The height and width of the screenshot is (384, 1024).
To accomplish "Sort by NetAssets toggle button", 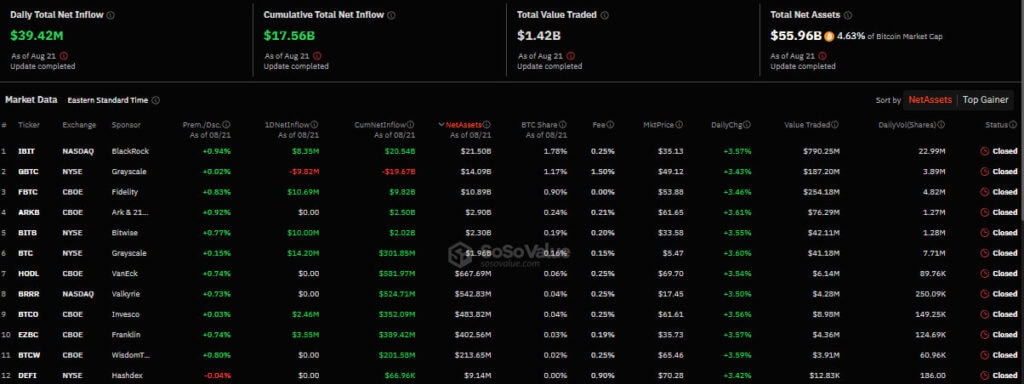I will 930,100.
